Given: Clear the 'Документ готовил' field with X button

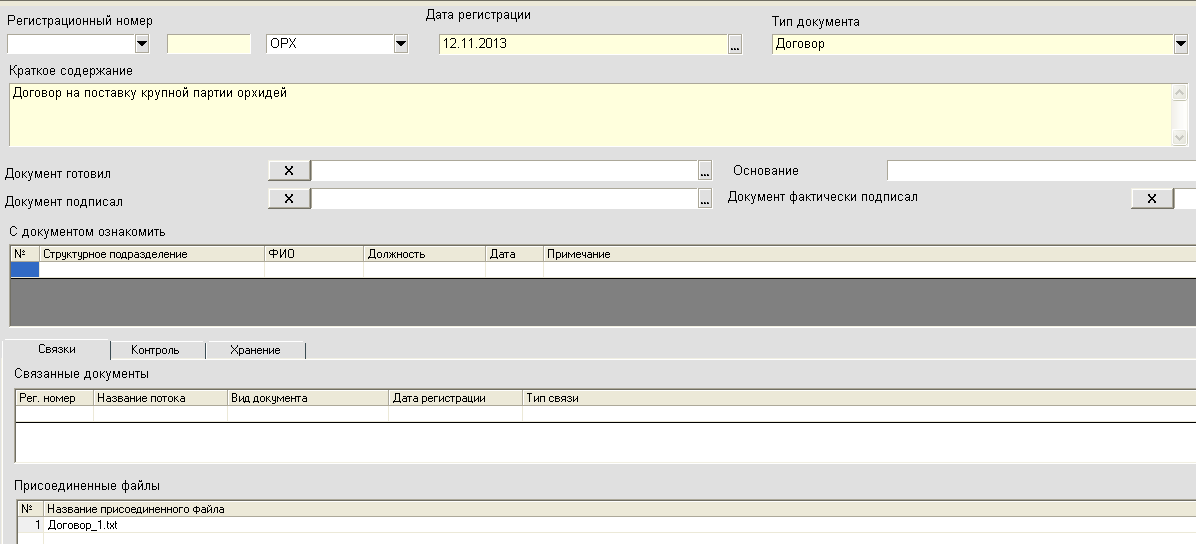Looking at the screenshot, I should point(289,170).
